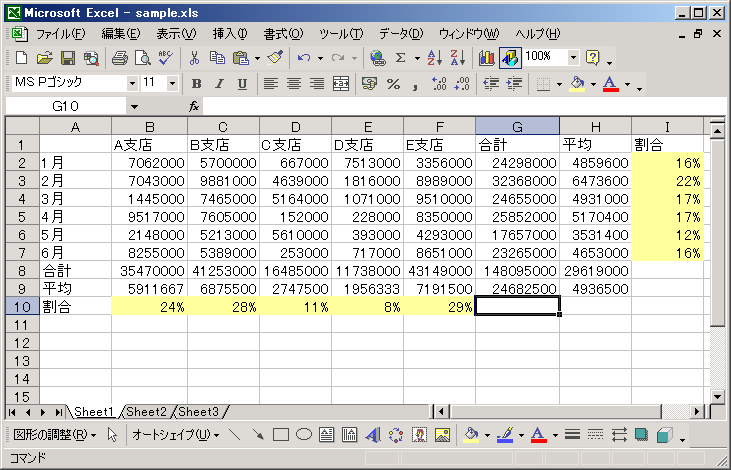Expand the Name Box dropdown arrow

134,106
